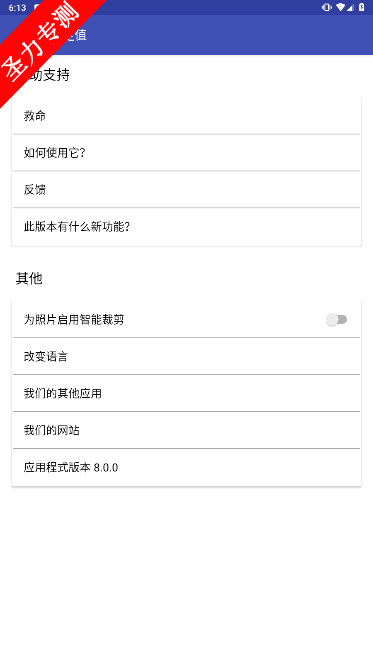This screenshot has height=664, width=373.
Task: Tap the 6:13 clock in status bar
Action: pos(17,8)
